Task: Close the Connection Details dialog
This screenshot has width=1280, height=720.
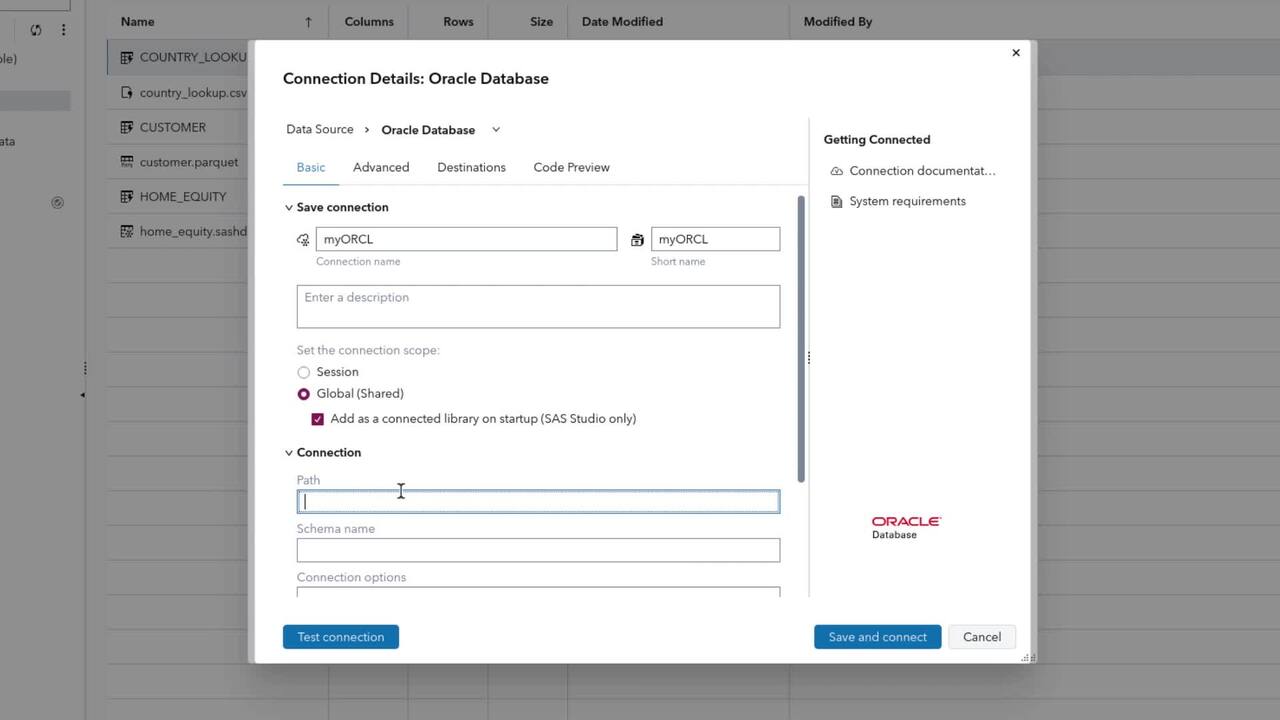Action: pos(1016,53)
